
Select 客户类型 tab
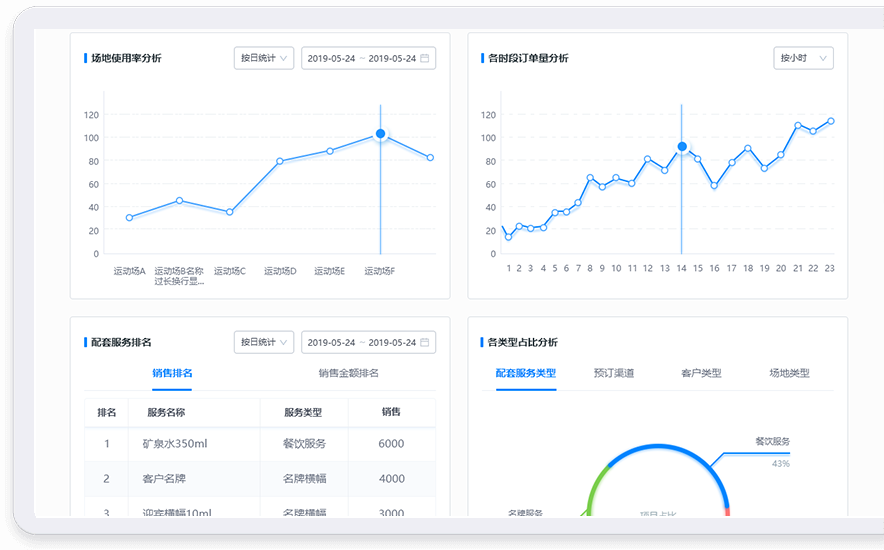701,373
